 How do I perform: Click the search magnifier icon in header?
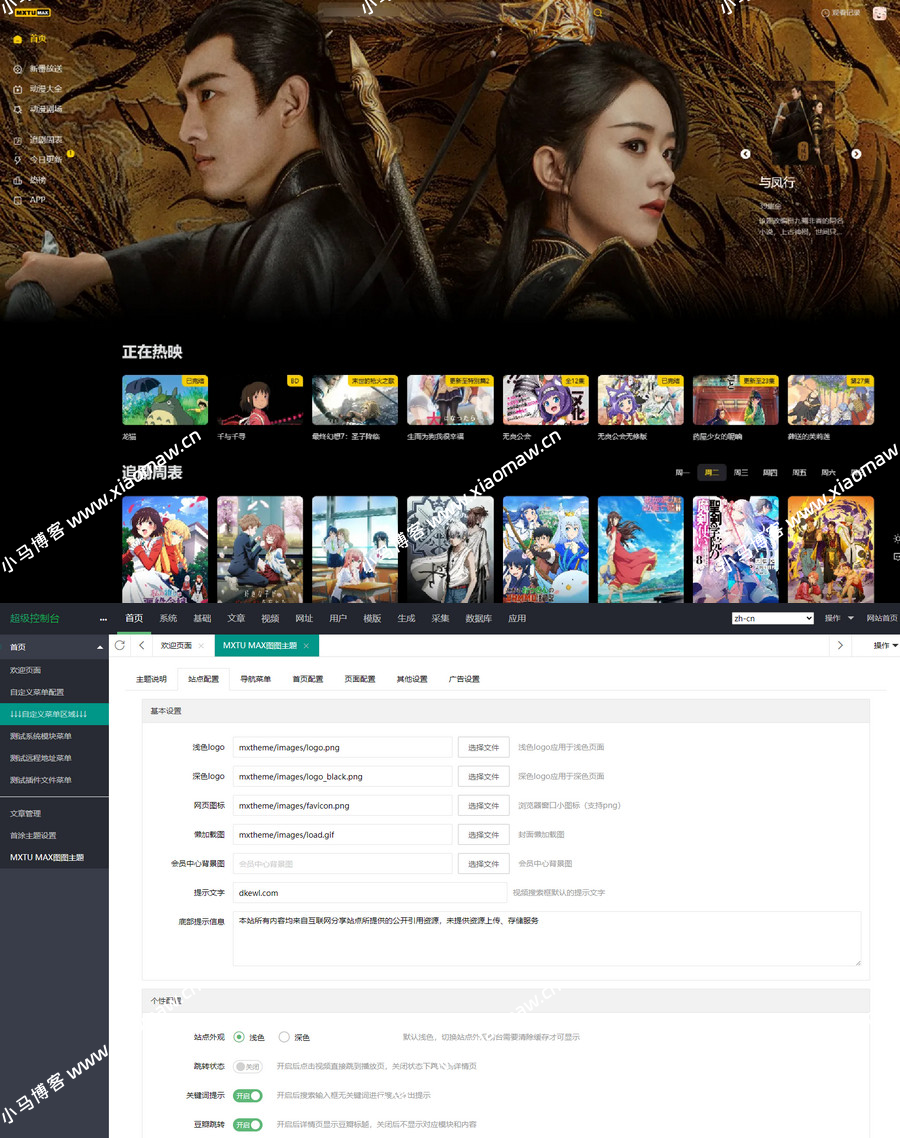[598, 13]
